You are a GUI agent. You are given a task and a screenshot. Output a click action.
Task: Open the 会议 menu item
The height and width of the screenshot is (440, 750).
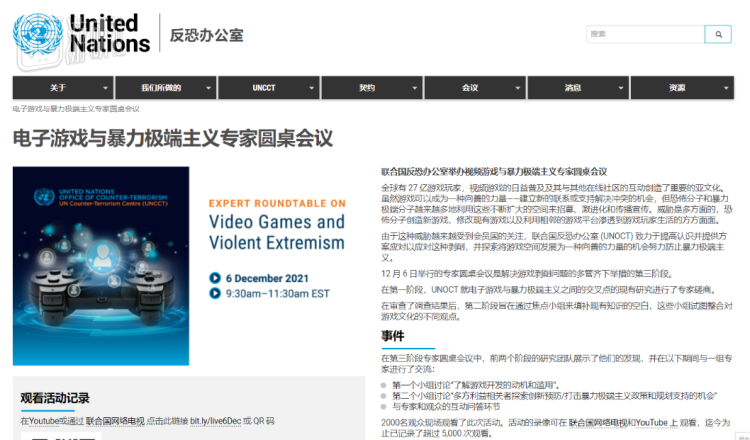coord(470,88)
